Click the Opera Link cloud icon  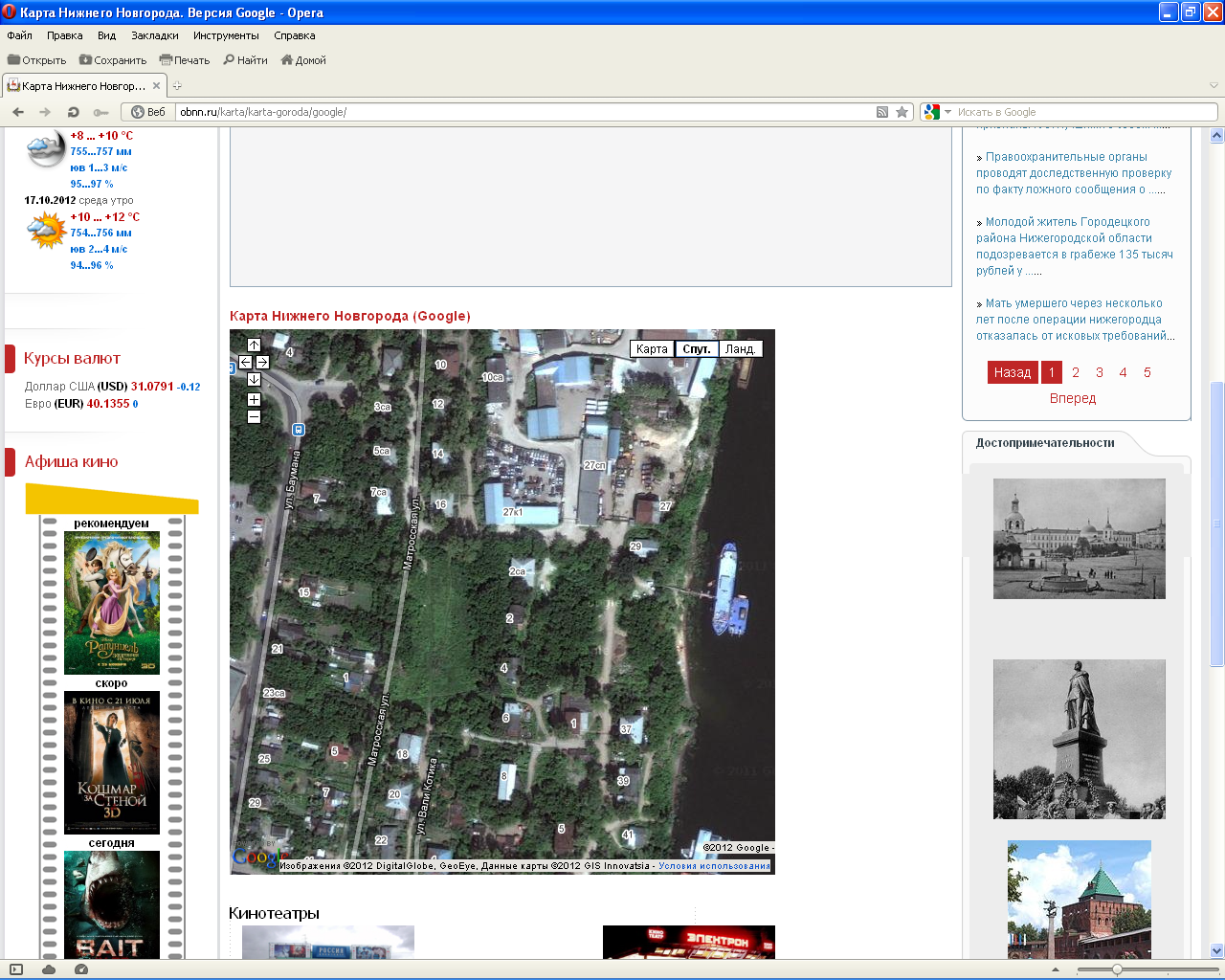(49, 969)
